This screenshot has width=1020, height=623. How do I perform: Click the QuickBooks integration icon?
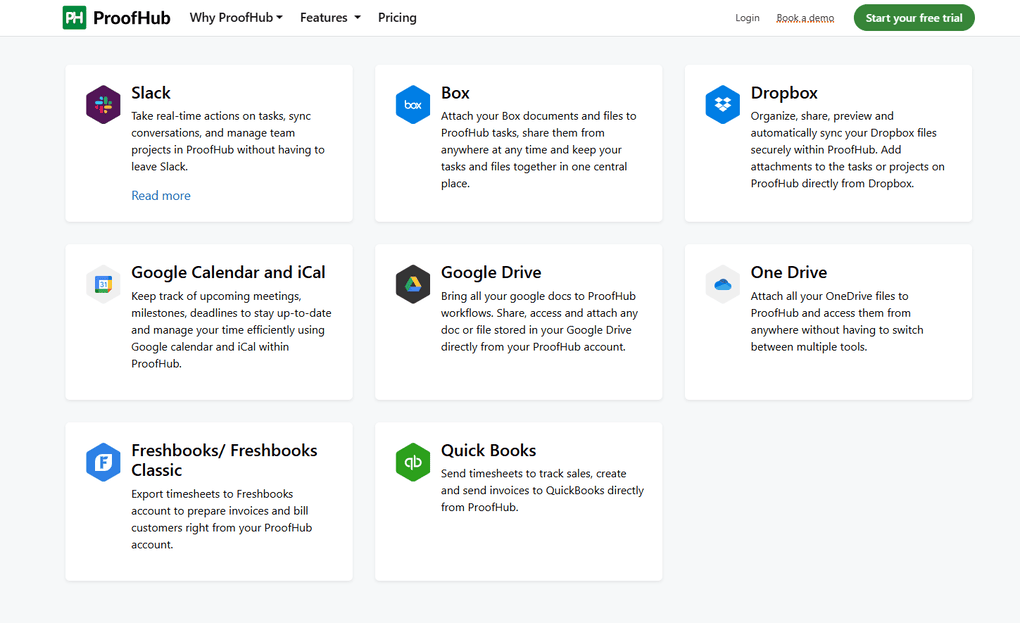tap(413, 462)
